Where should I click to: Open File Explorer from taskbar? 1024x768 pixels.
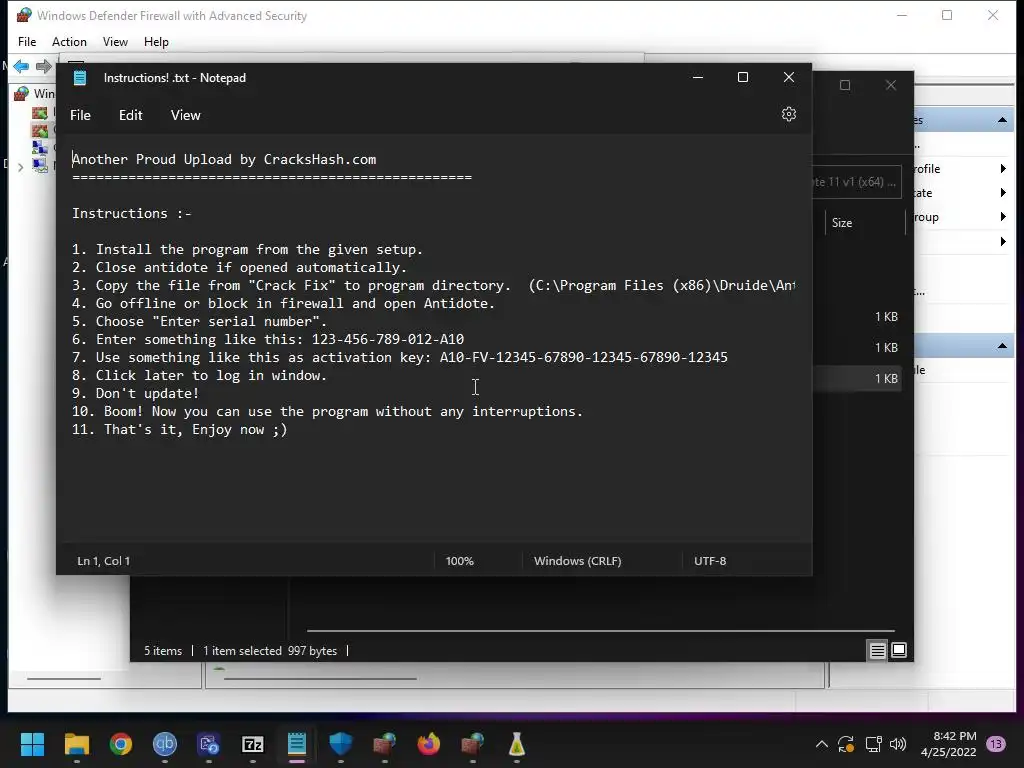pos(76,744)
